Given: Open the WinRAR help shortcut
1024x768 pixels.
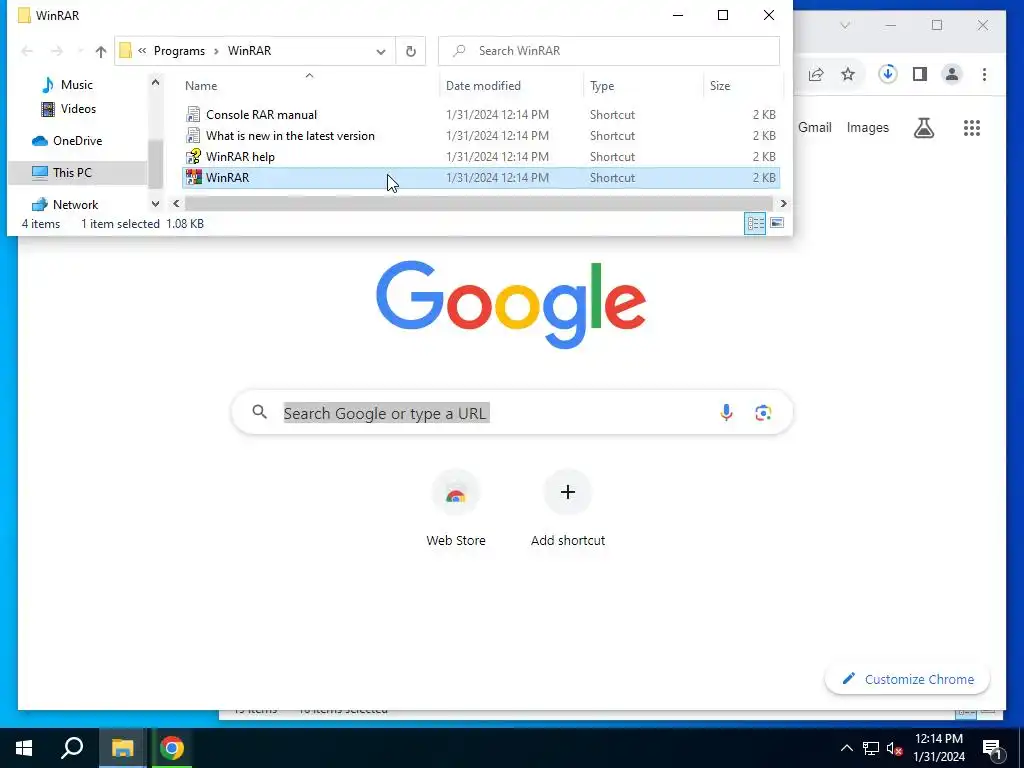Looking at the screenshot, I should (481, 157).
